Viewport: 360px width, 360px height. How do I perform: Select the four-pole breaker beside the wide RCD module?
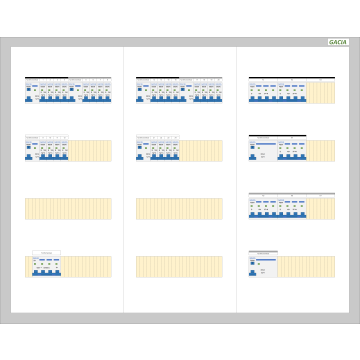coord(292,151)
